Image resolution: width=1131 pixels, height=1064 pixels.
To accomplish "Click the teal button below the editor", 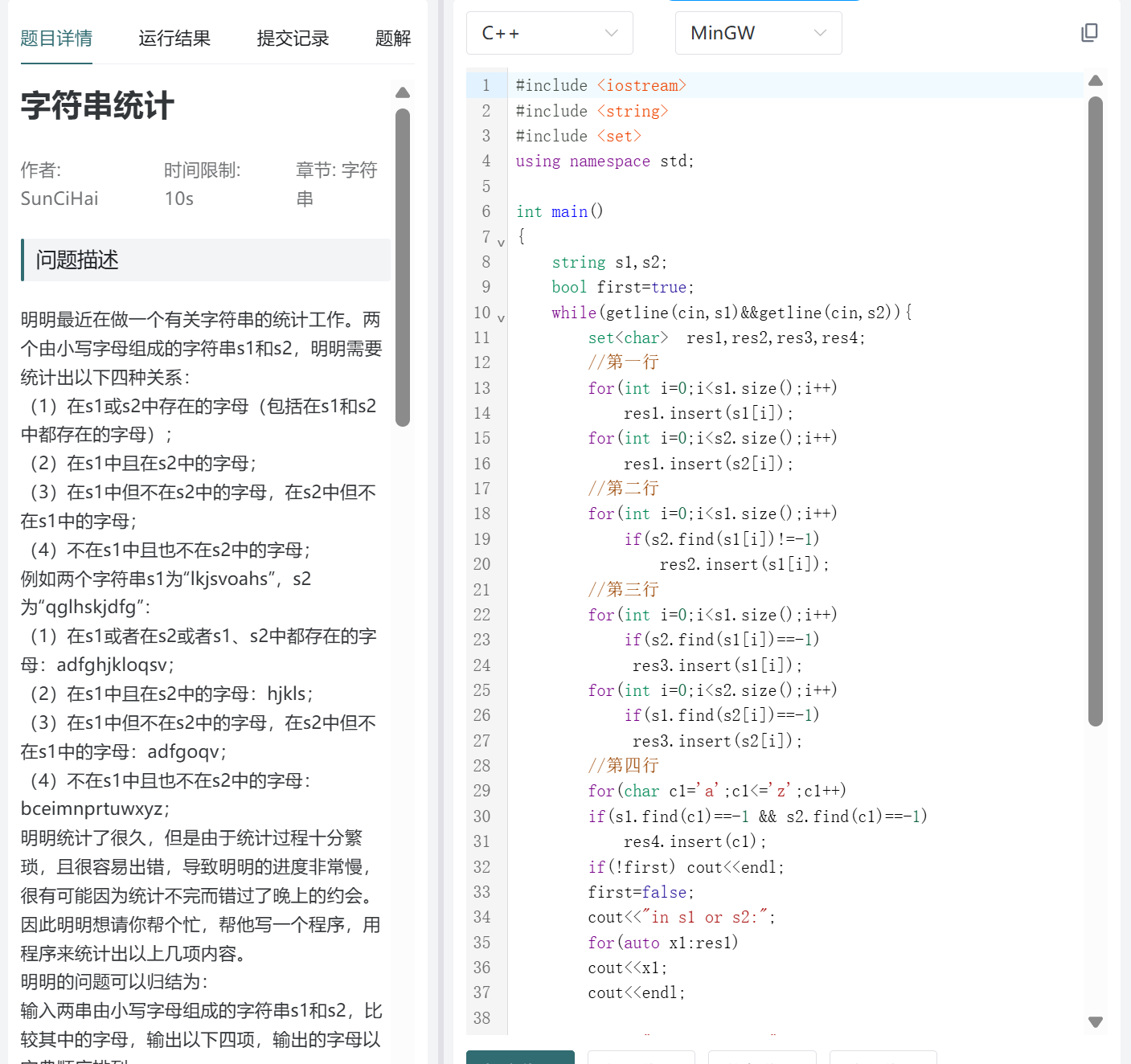I will tap(520, 1057).
